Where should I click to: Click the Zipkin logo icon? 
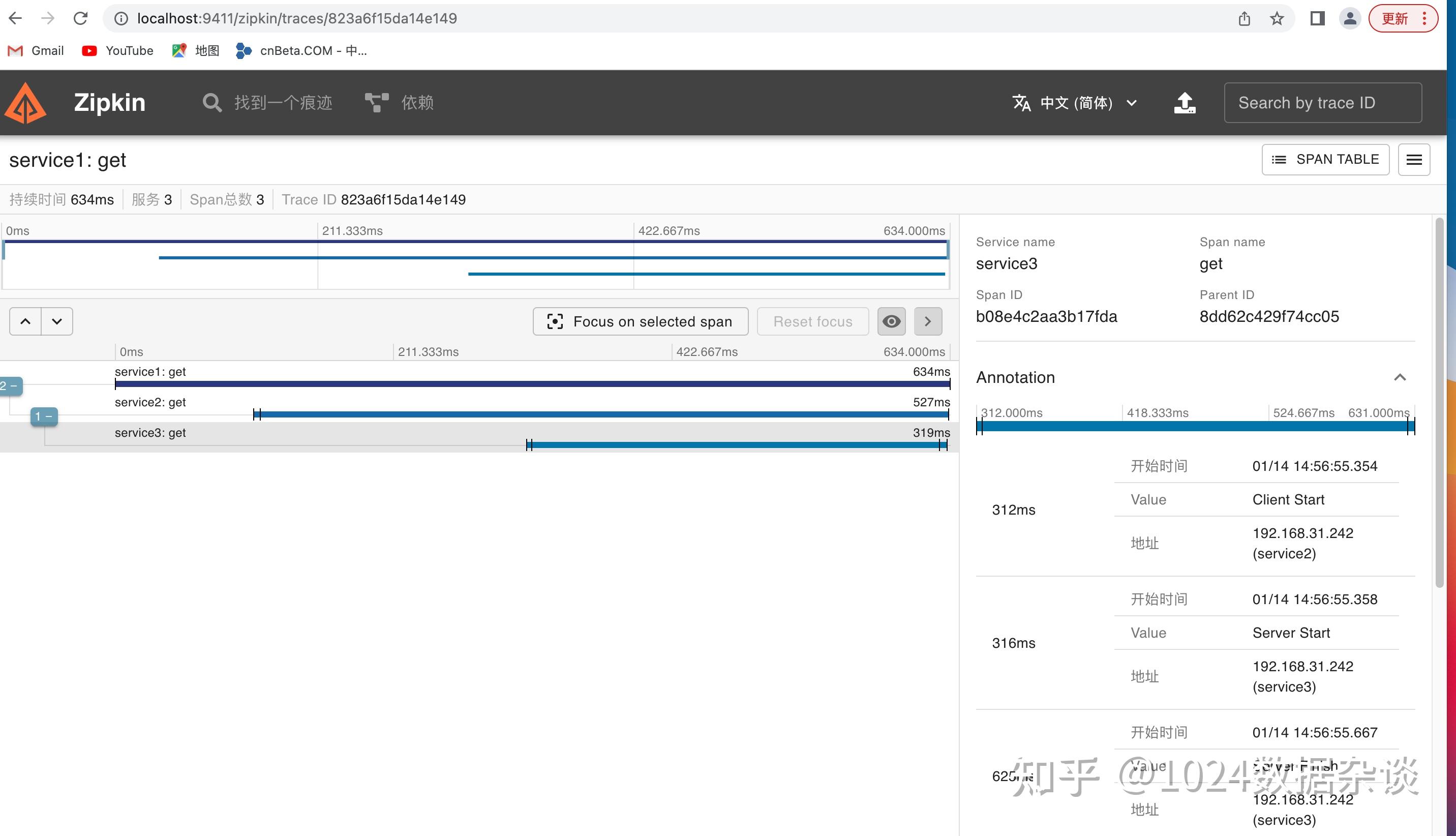coord(25,103)
